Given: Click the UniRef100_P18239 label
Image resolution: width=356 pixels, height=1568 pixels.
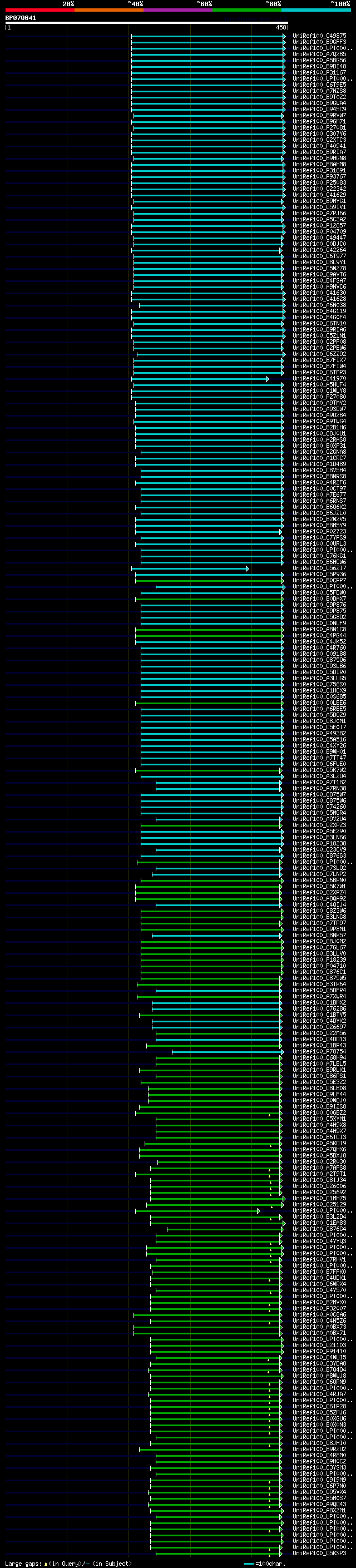Looking at the screenshot, I should point(319,960).
